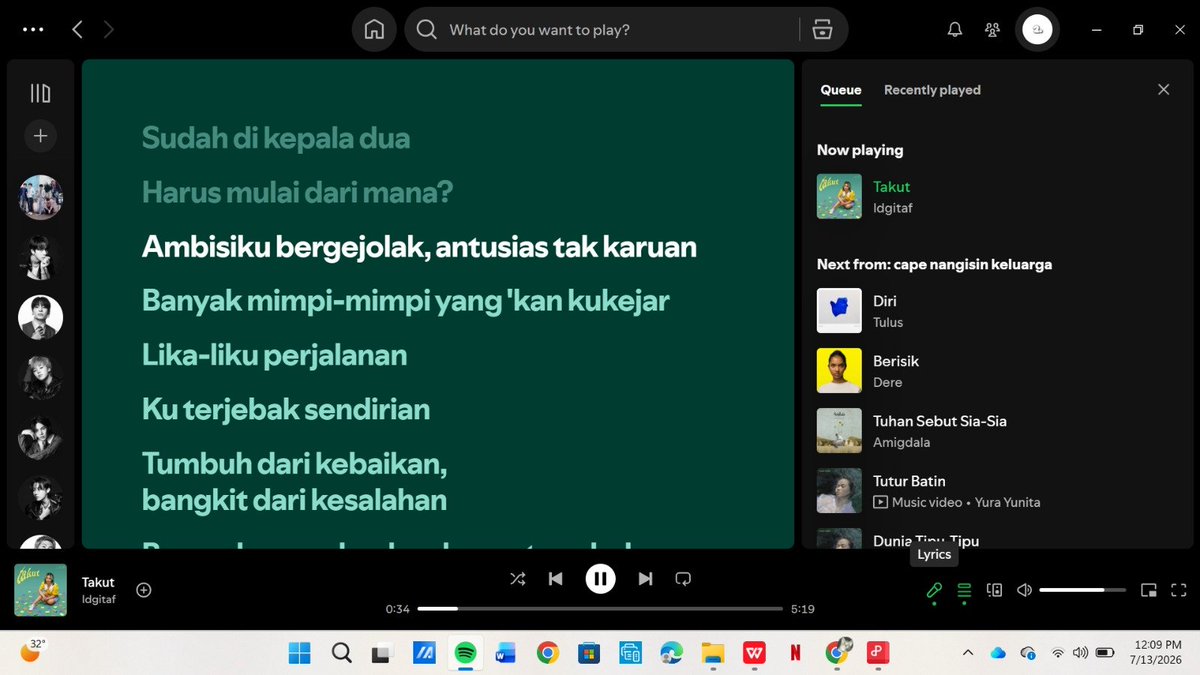Toggle the Queue panel icon
1200x675 pixels.
click(x=964, y=590)
